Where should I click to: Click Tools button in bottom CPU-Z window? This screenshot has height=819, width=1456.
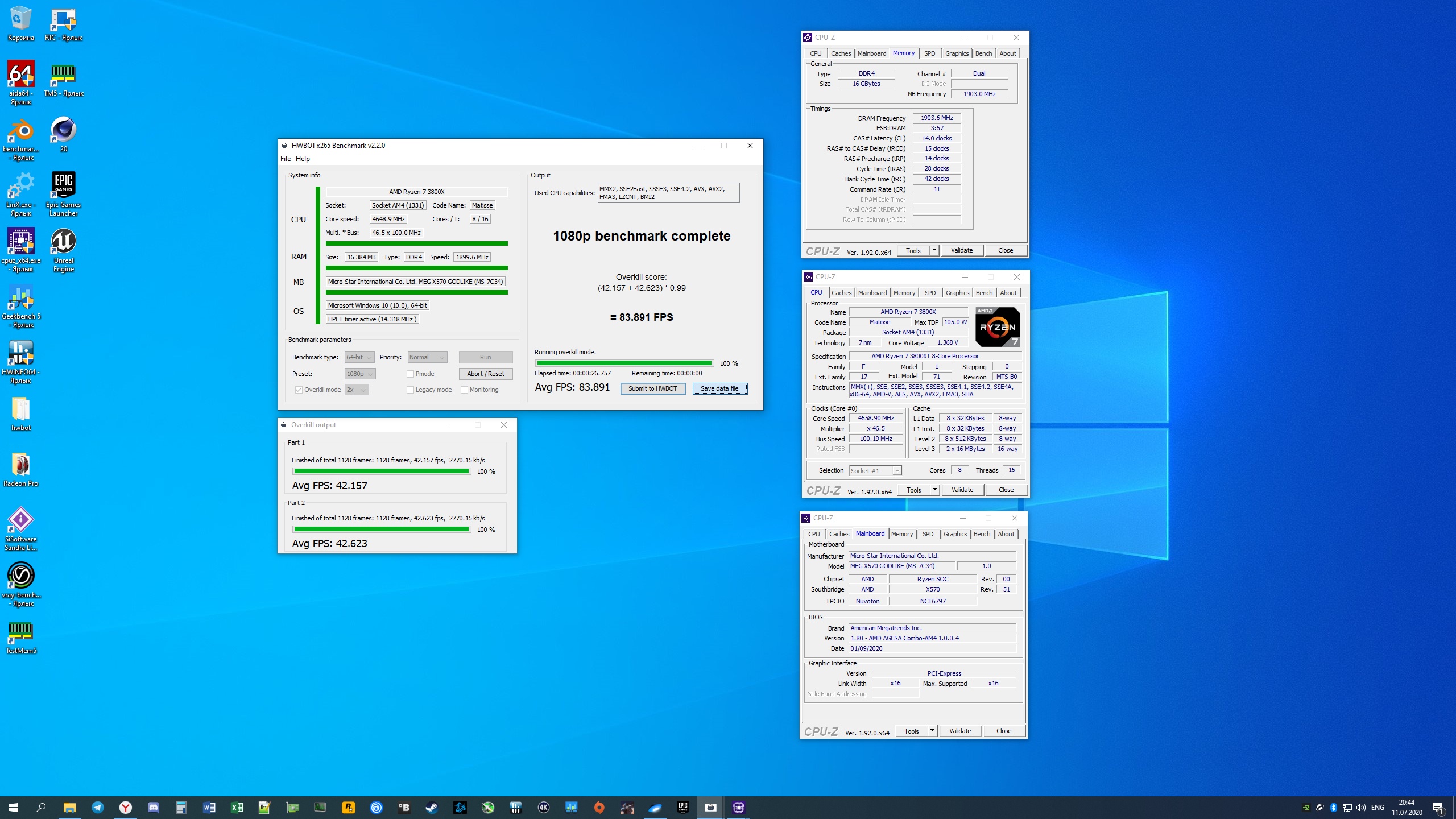pos(911,731)
